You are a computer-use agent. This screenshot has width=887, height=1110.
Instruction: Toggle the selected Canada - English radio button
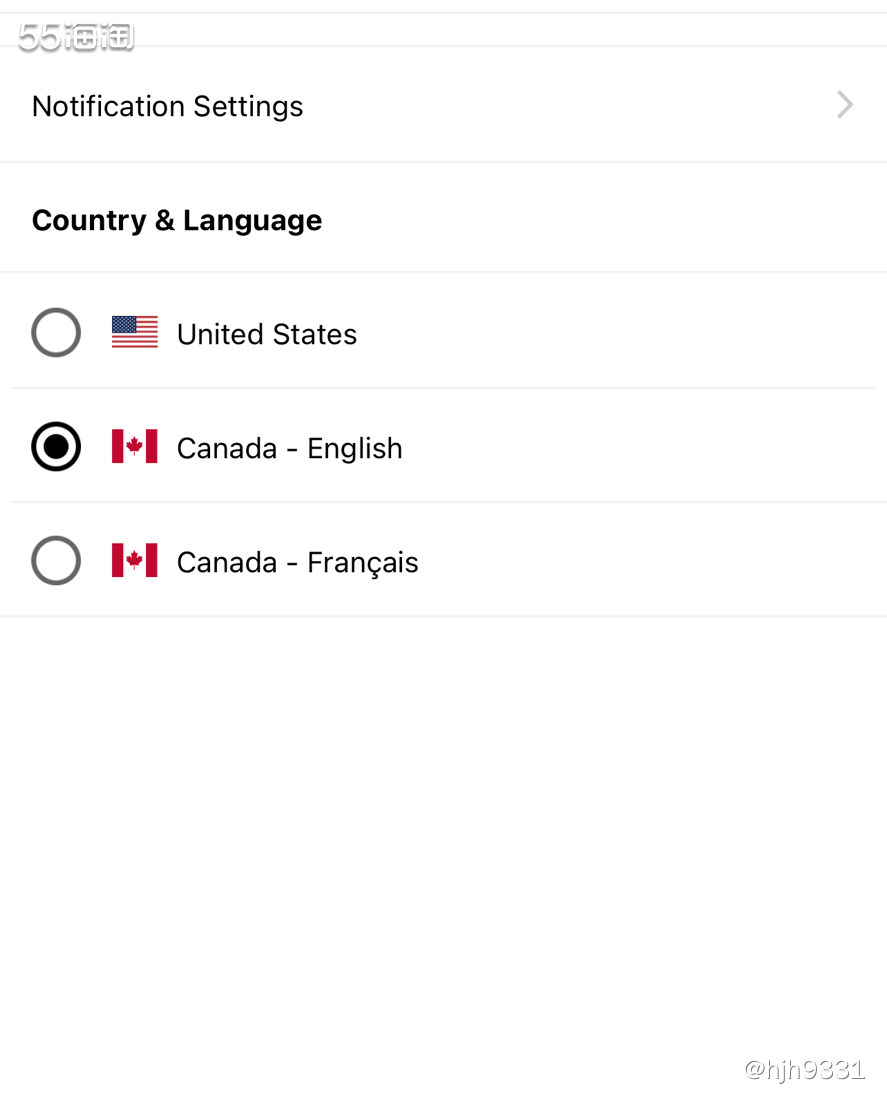point(56,447)
